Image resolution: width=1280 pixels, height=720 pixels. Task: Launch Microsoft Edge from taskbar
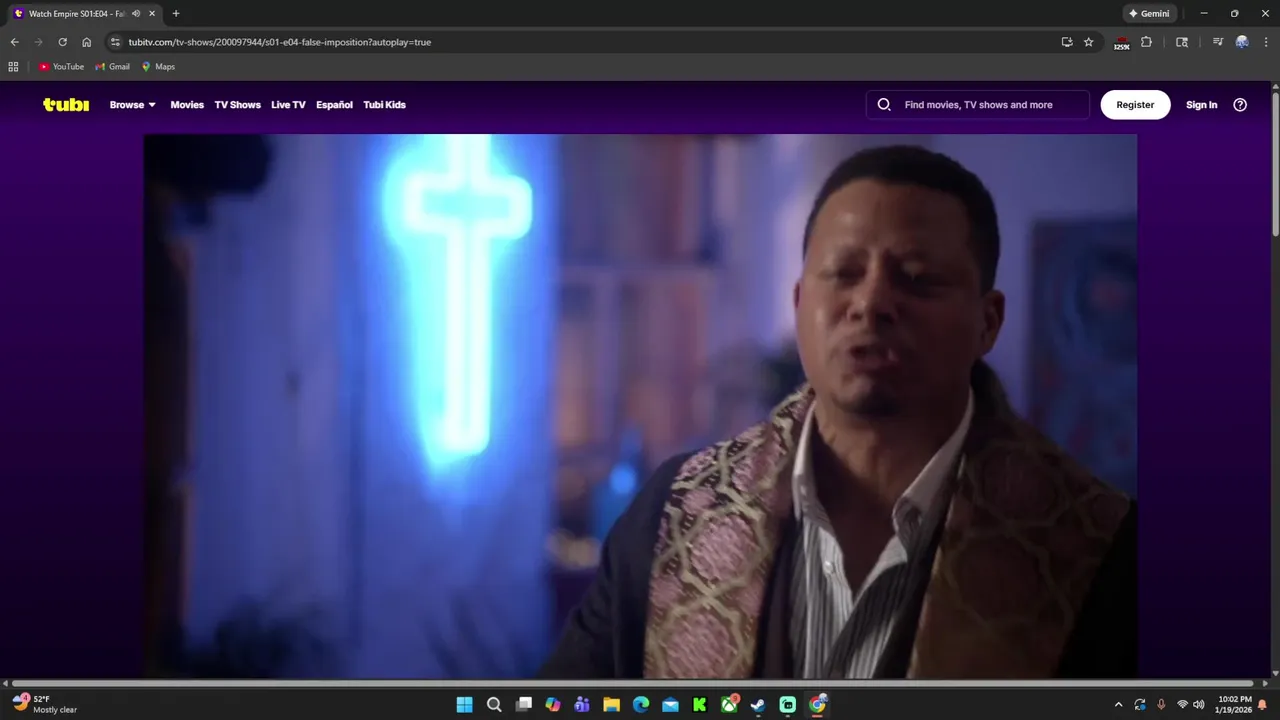641,705
